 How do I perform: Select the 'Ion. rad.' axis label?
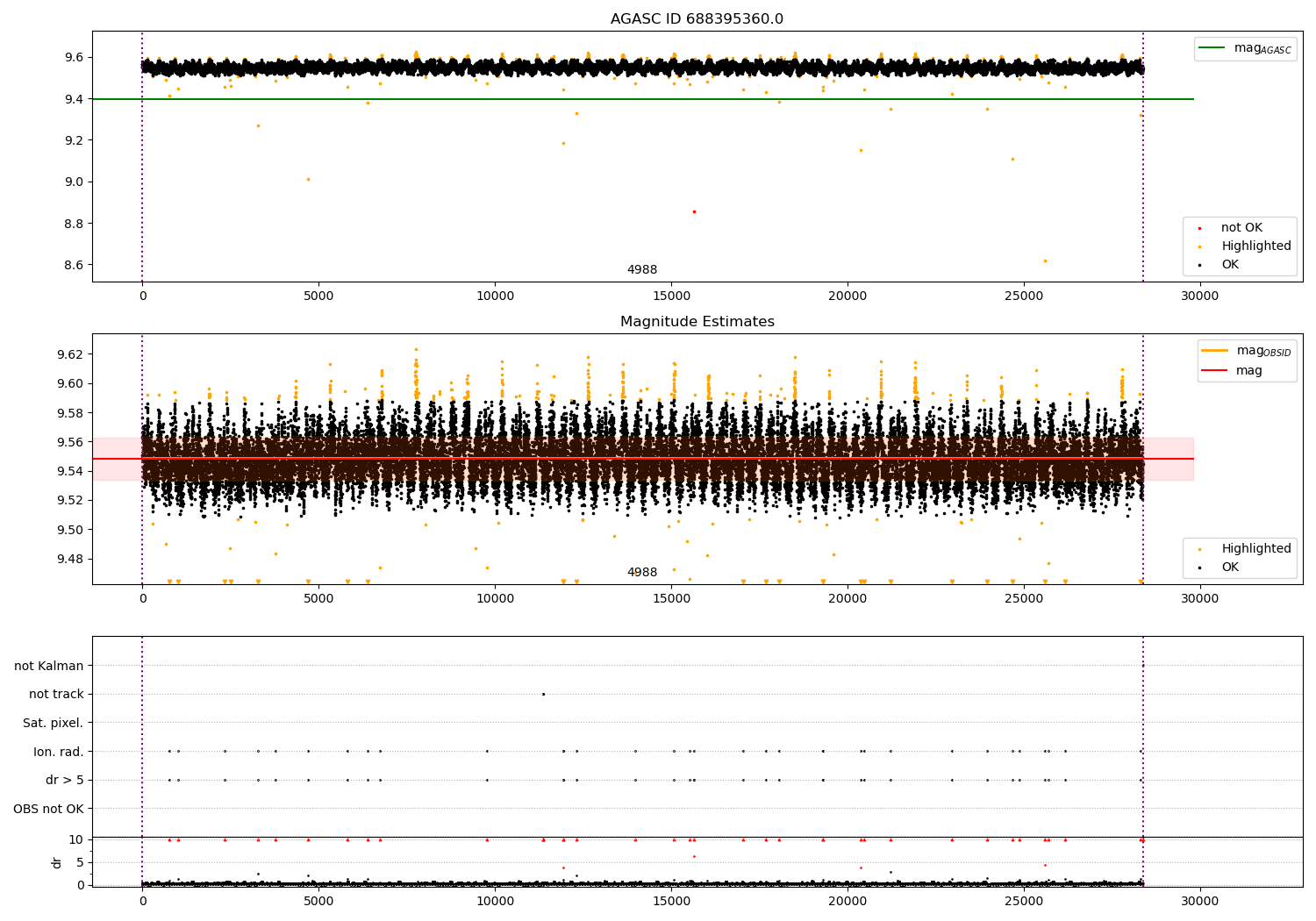[59, 752]
